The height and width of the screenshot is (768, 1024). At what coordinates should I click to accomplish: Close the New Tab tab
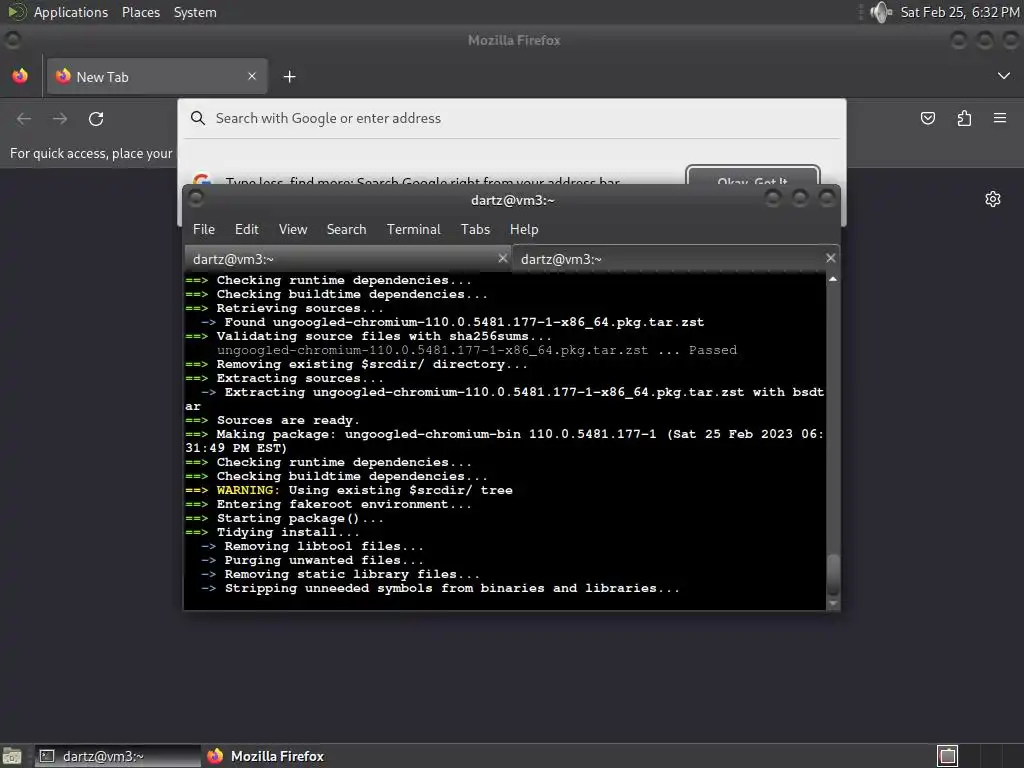pos(252,76)
